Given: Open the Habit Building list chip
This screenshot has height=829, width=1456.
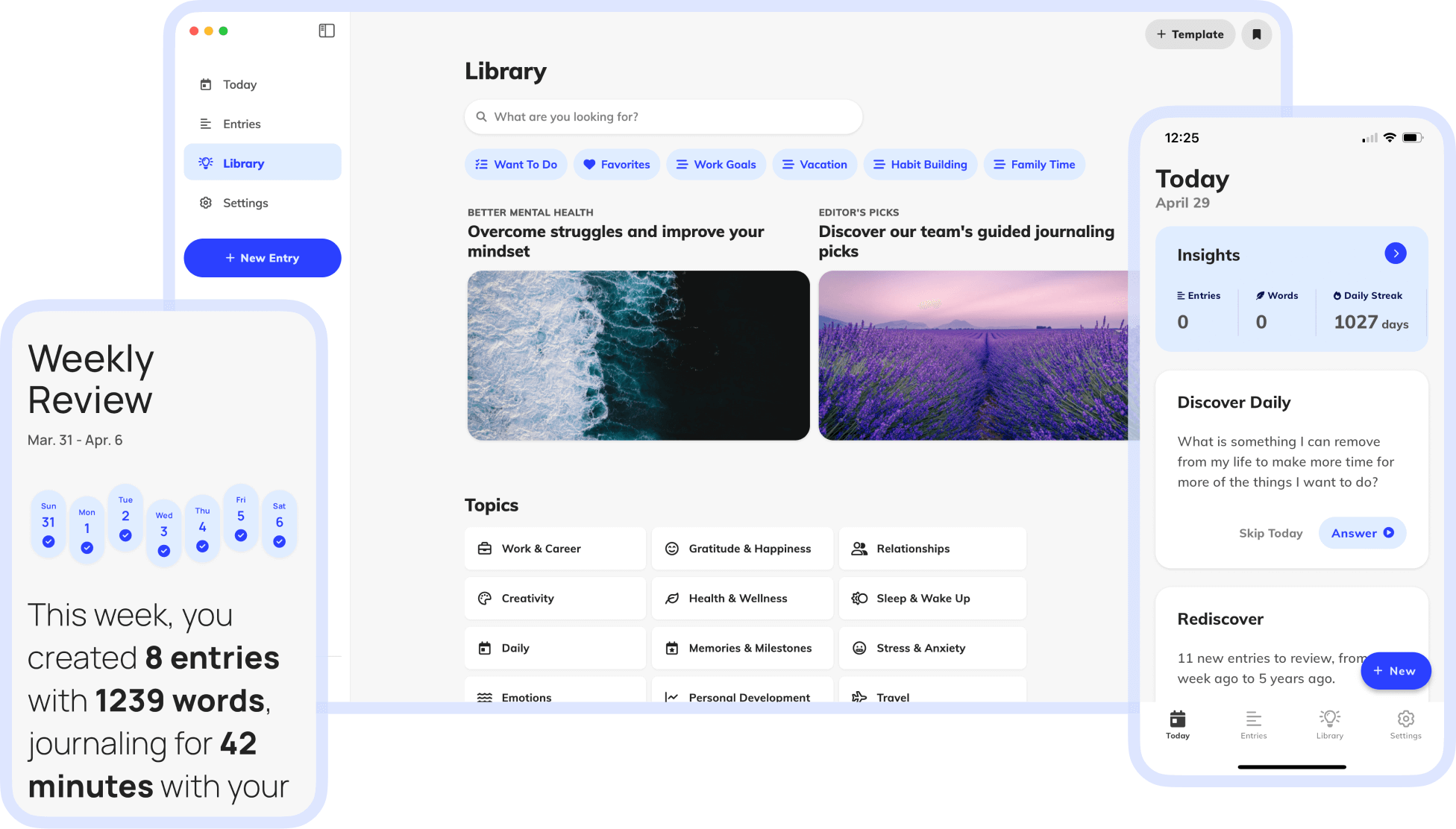Looking at the screenshot, I should coord(920,165).
